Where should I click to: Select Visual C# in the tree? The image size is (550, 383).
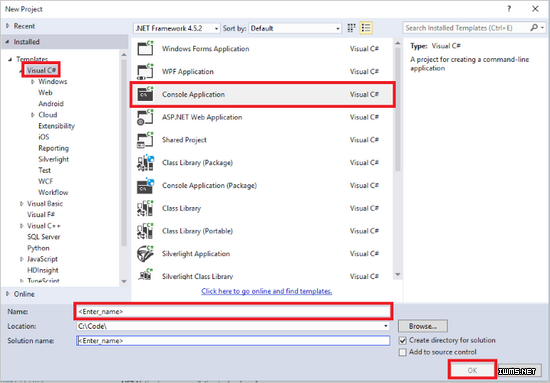click(x=41, y=70)
